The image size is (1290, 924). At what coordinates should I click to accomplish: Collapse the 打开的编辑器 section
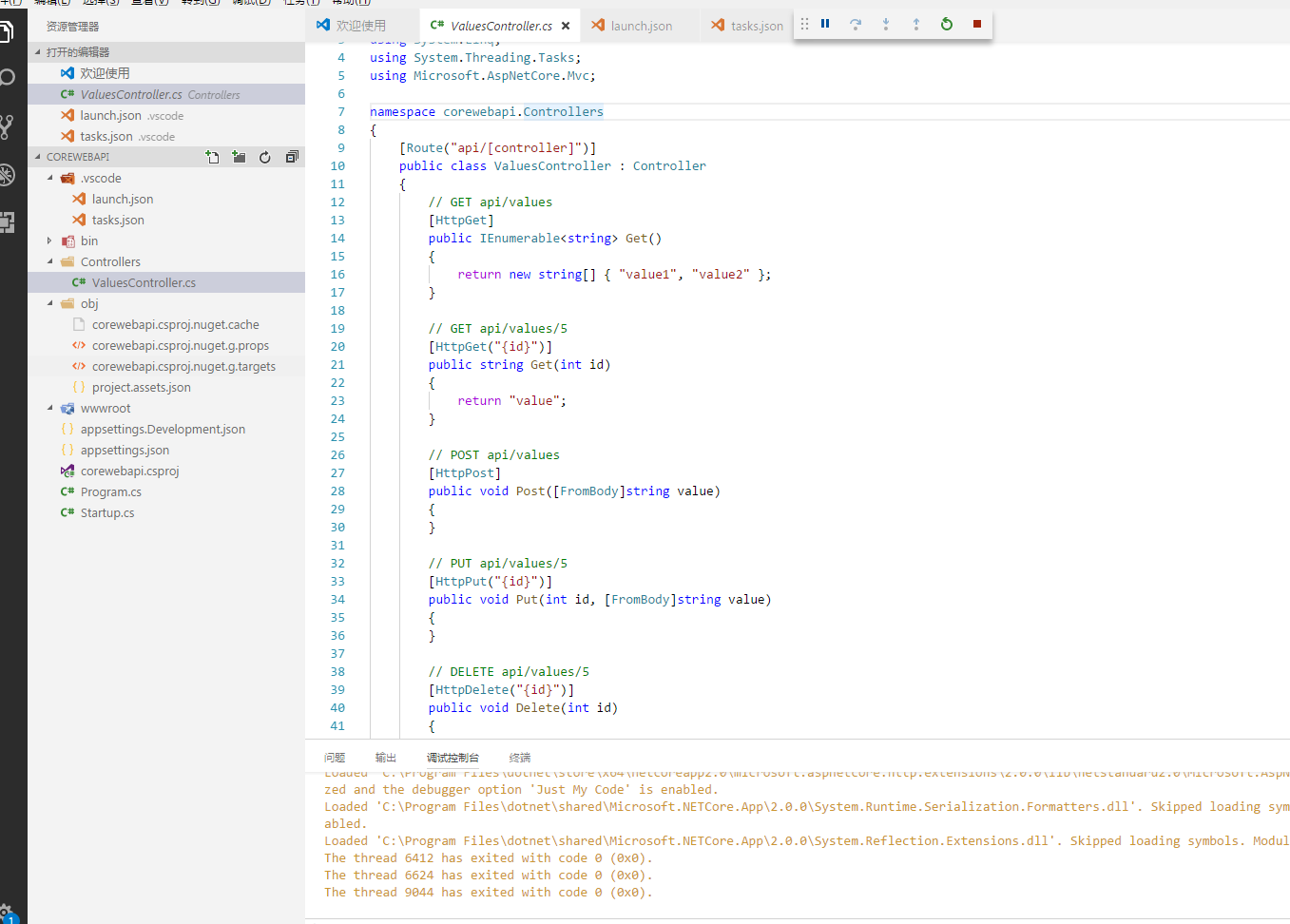point(166,52)
